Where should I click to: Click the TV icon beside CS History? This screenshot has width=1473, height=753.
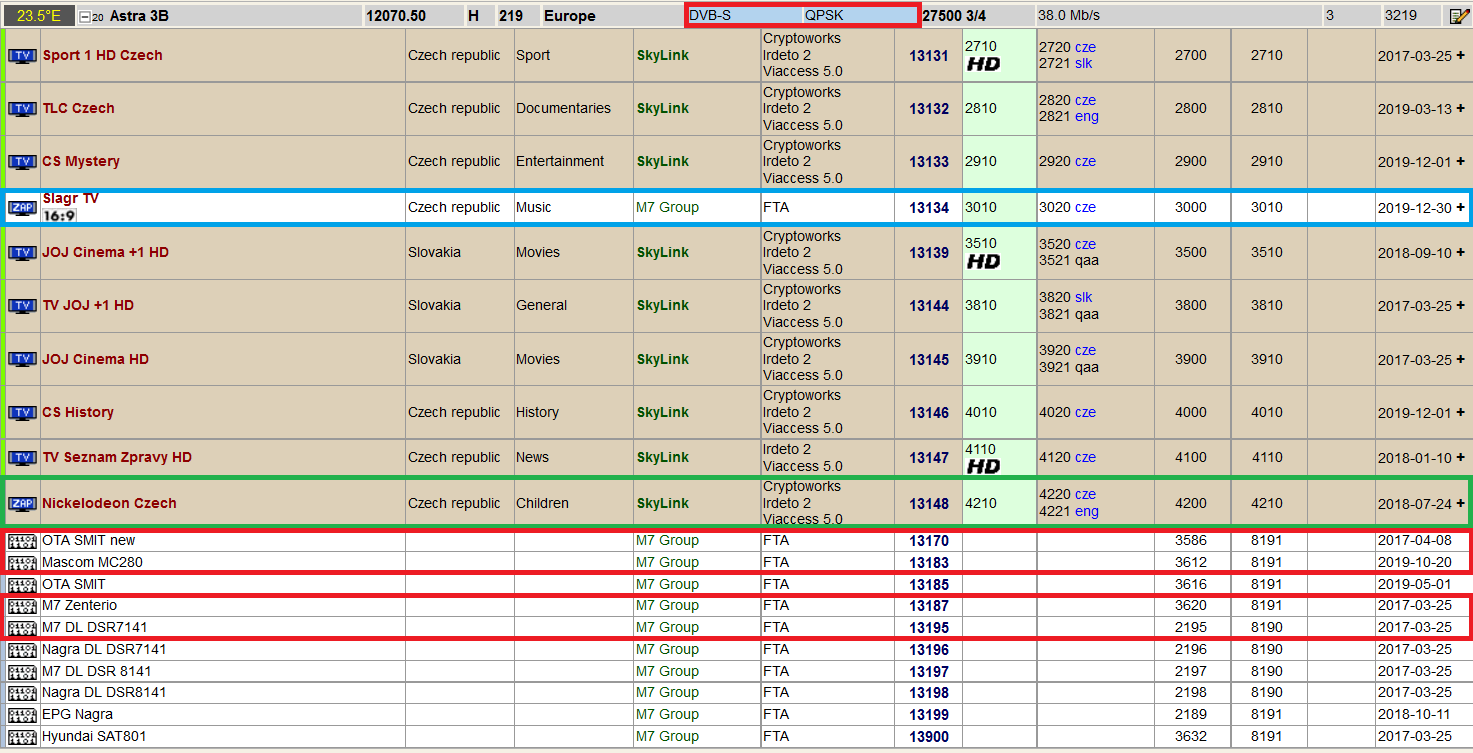point(22,413)
